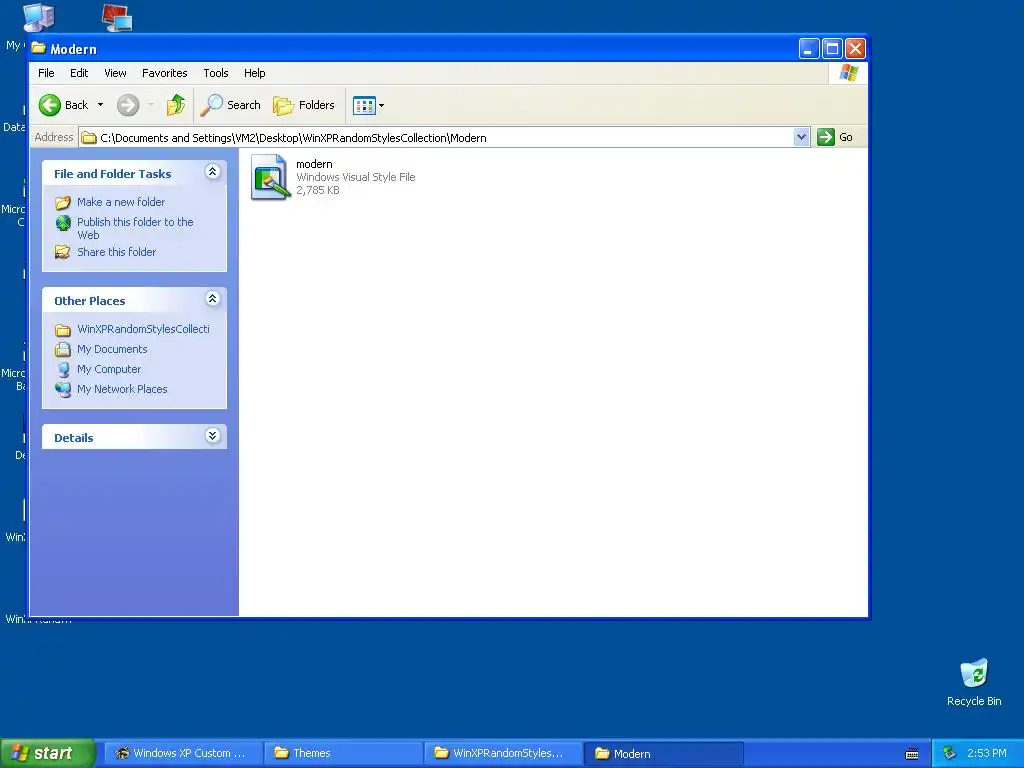The height and width of the screenshot is (768, 1024).
Task: Click the system tray network icon
Action: [949, 754]
